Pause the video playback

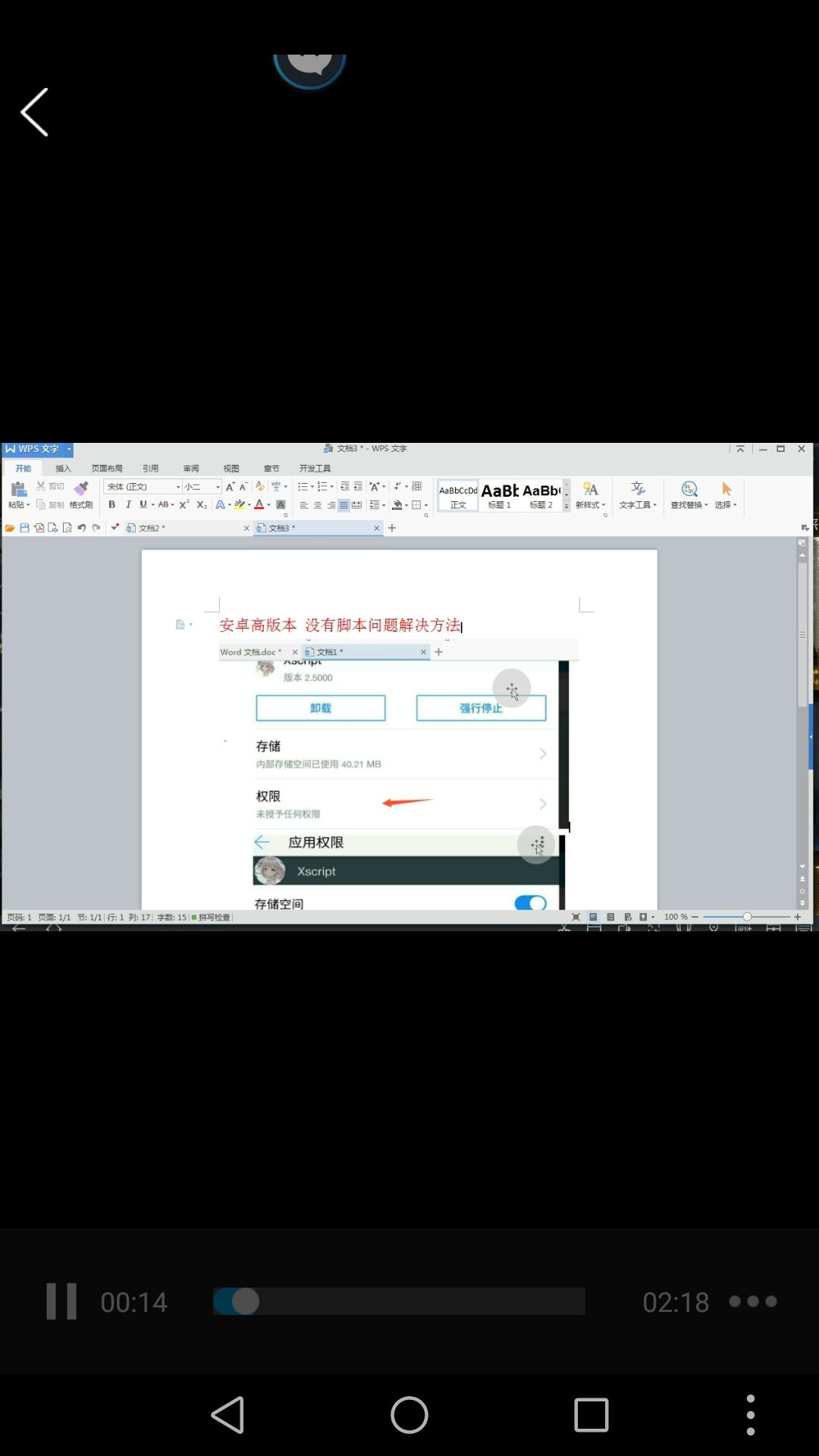pyautogui.click(x=61, y=1301)
